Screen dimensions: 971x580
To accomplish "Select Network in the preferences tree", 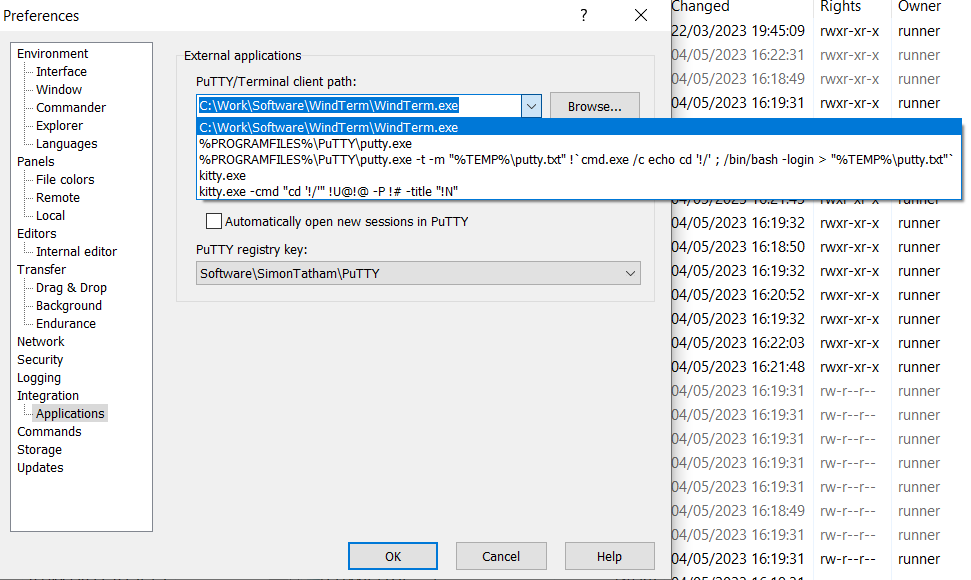I will [x=40, y=341].
